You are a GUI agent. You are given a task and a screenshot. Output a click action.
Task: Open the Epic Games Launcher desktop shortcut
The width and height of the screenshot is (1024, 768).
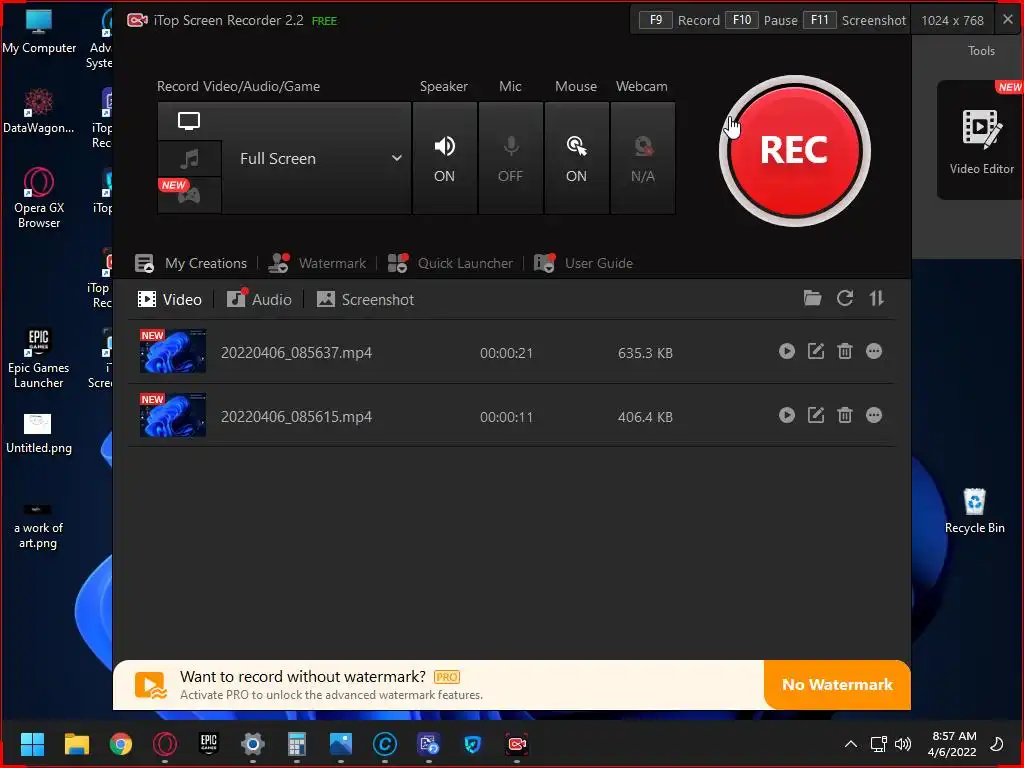tap(39, 359)
